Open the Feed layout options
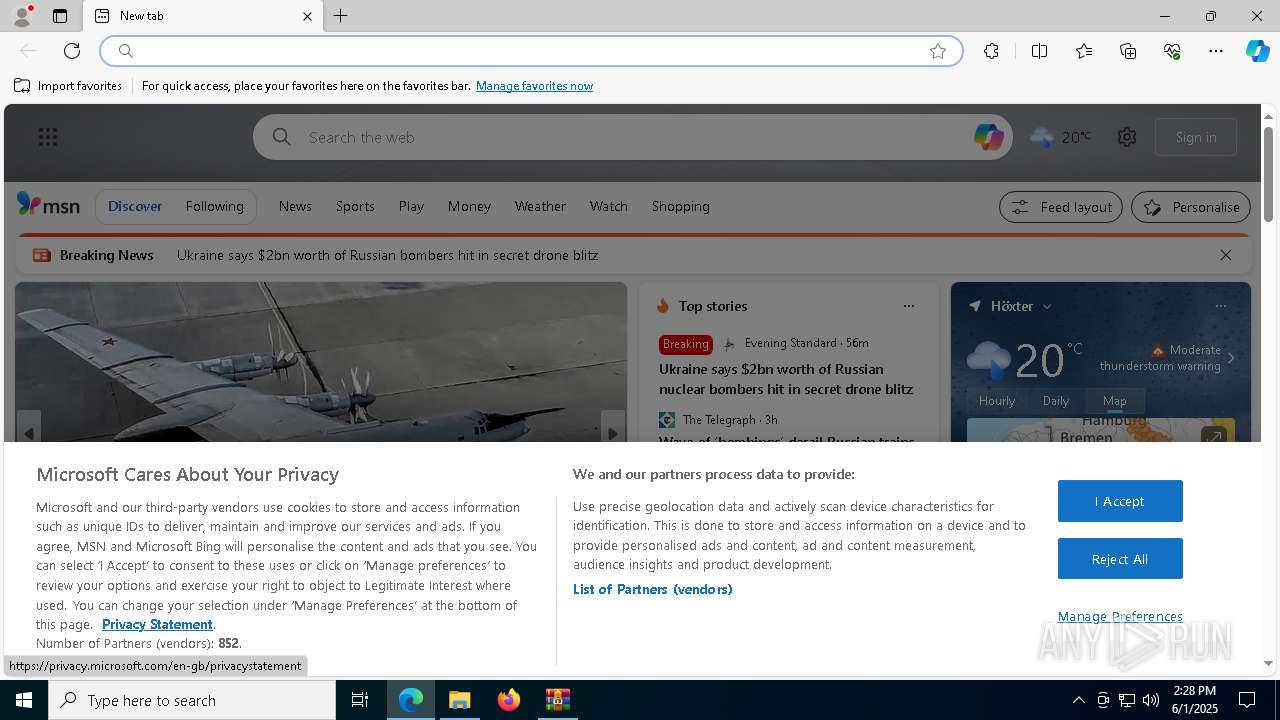The width and height of the screenshot is (1280, 720). (1061, 207)
